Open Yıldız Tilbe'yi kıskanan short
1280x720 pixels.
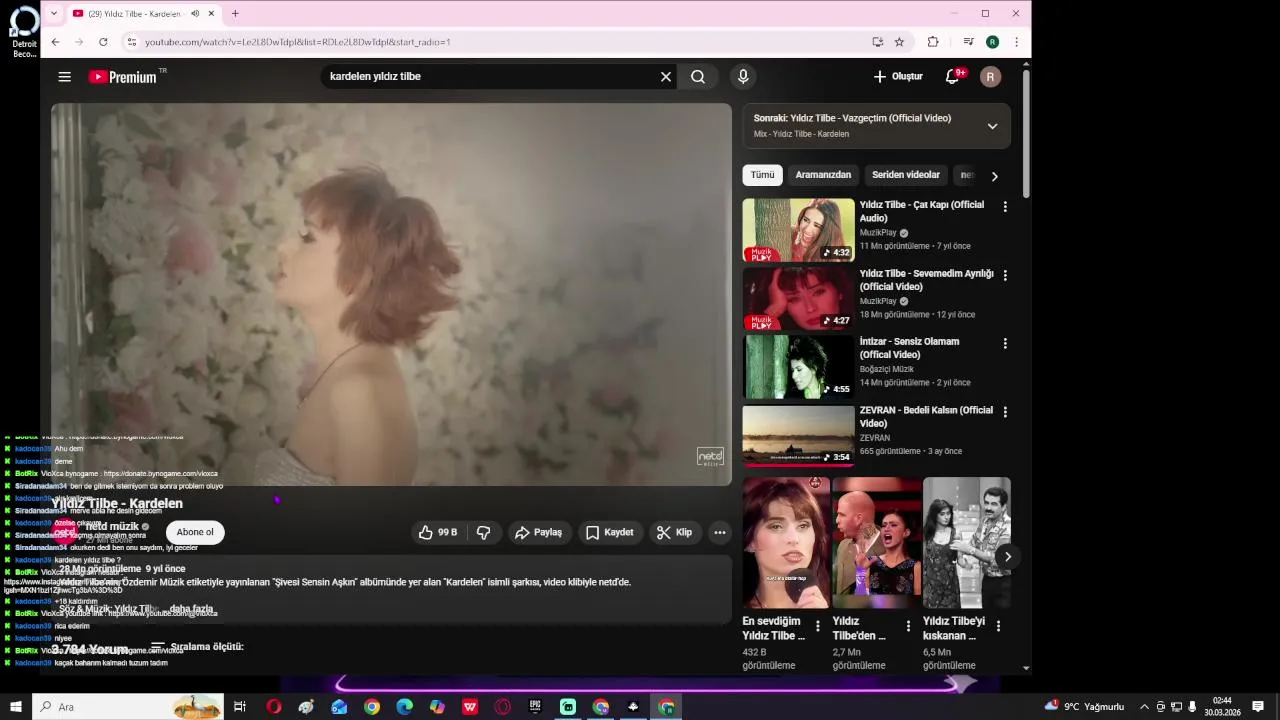966,543
